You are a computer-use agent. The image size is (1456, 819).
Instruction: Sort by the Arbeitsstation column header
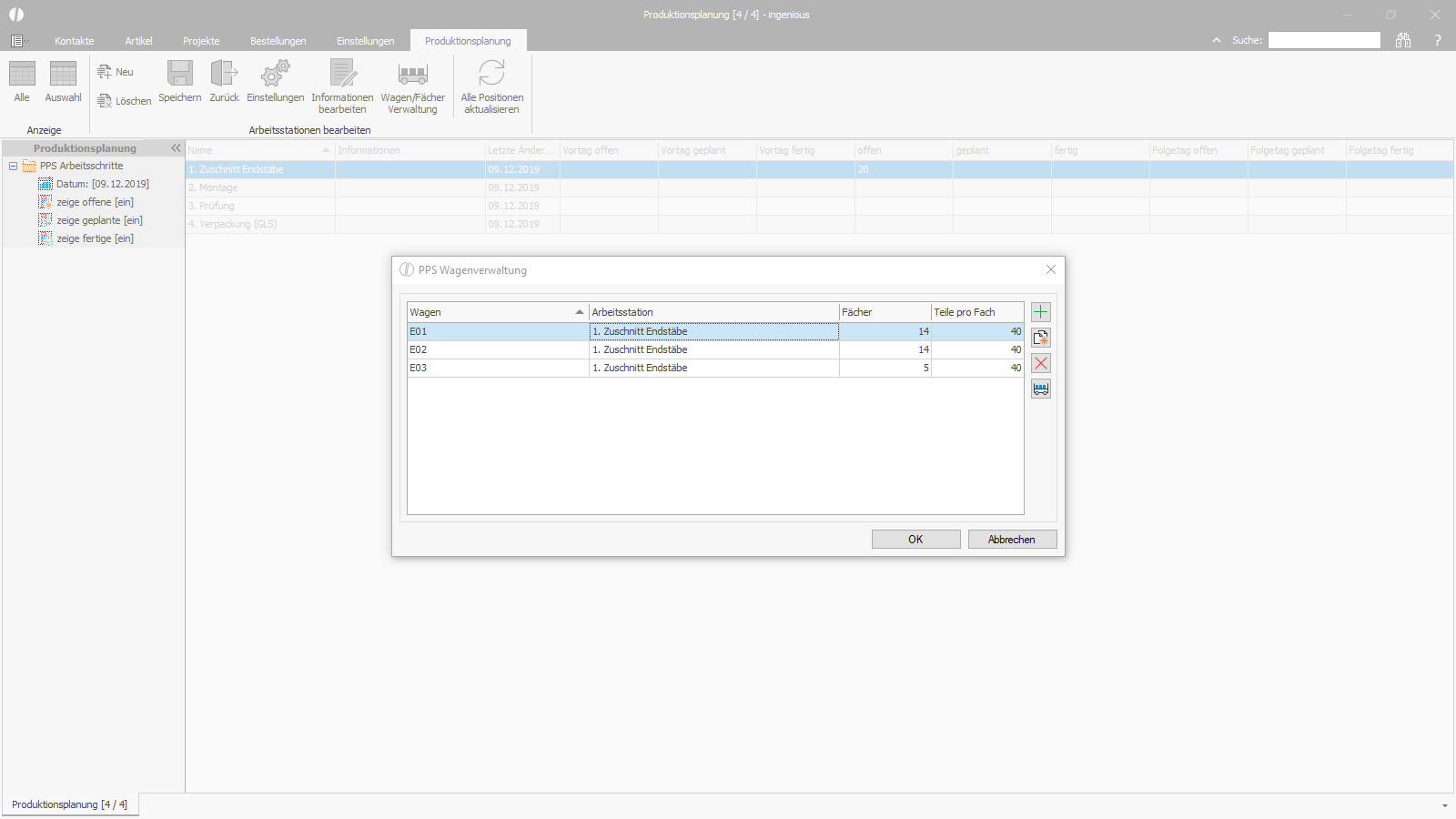(713, 312)
